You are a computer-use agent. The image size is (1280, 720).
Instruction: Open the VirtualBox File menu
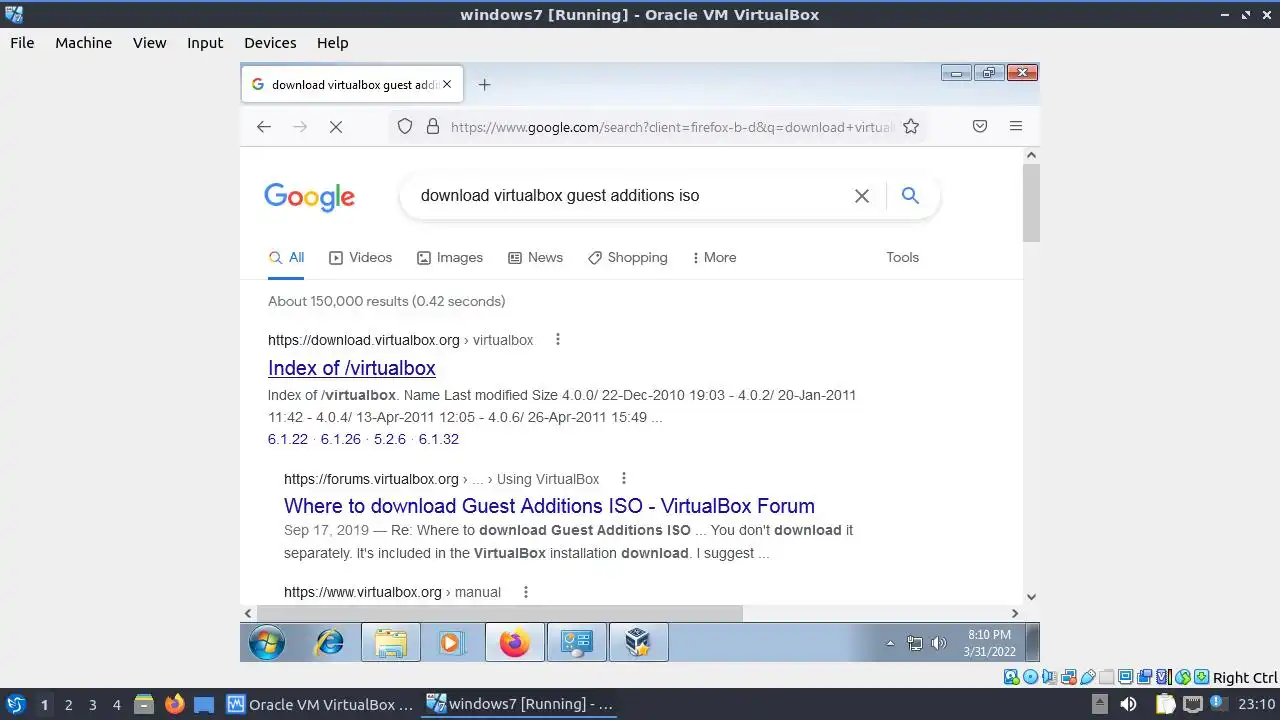tap(22, 43)
